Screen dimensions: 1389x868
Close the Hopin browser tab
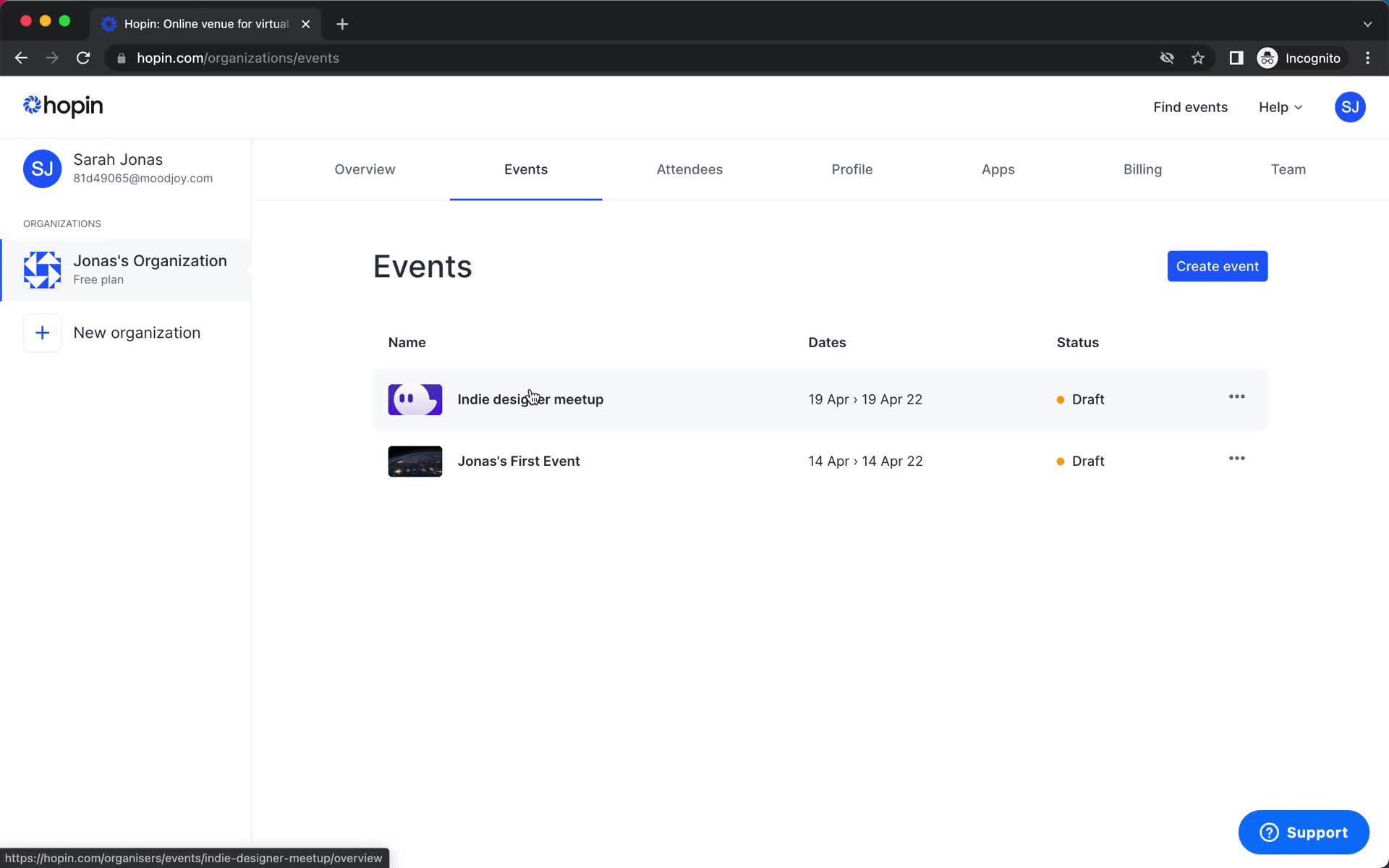306,24
